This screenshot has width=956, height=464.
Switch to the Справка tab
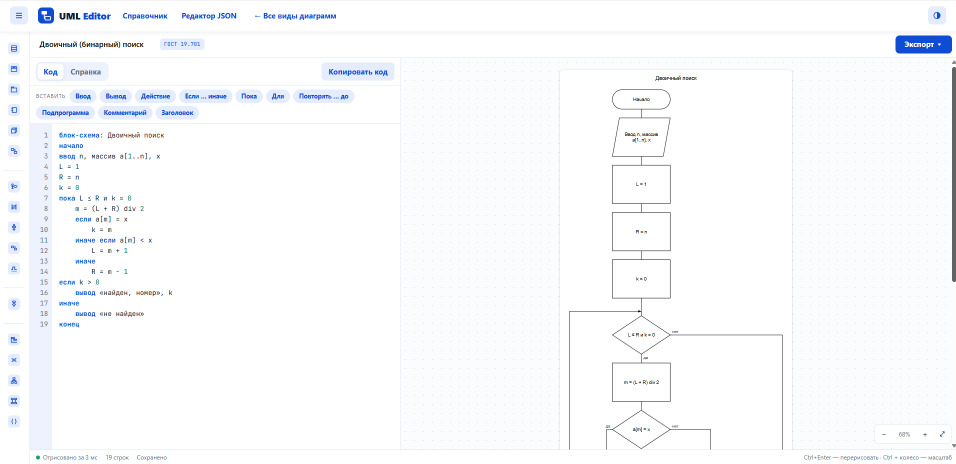click(x=85, y=72)
